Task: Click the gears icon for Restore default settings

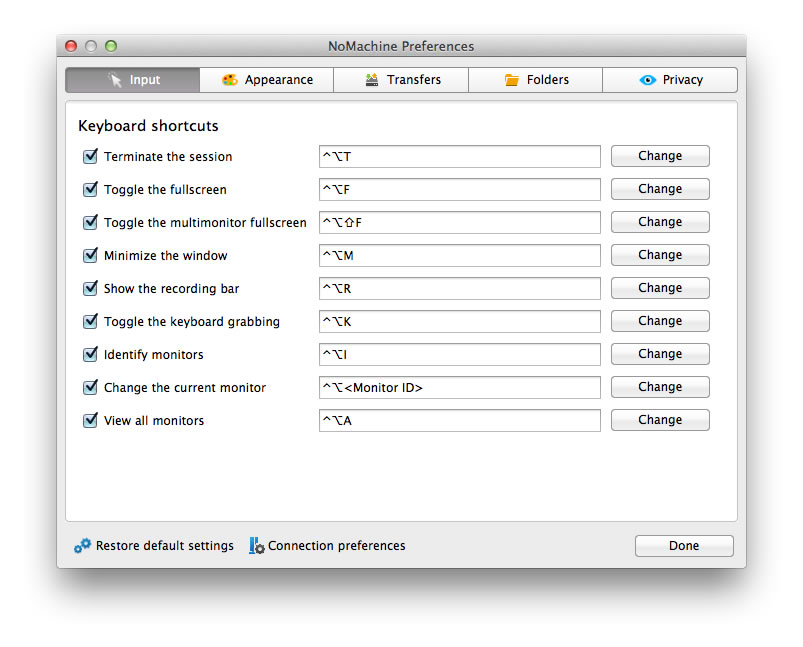Action: (x=82, y=546)
